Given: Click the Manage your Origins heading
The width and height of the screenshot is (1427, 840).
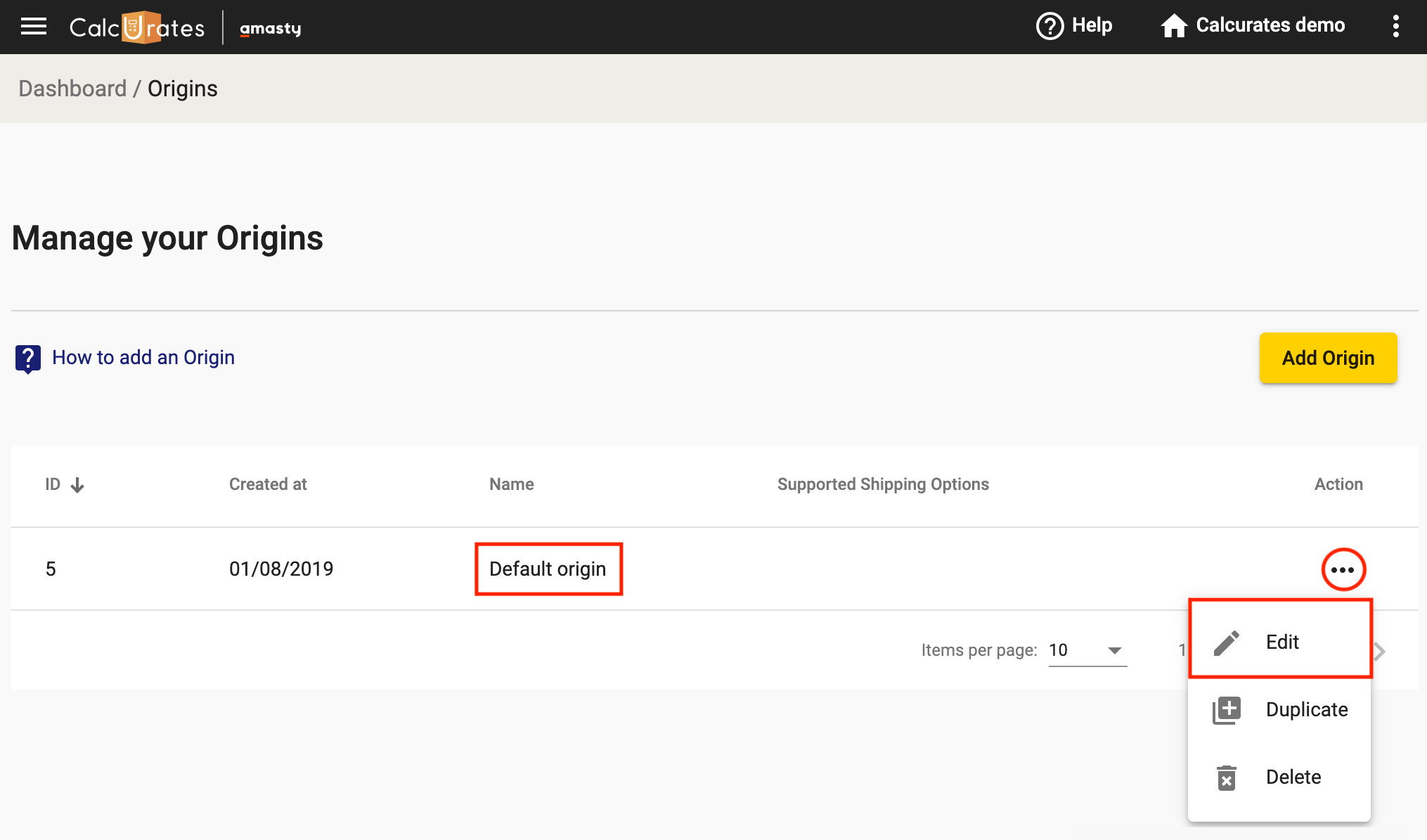Looking at the screenshot, I should click(167, 238).
